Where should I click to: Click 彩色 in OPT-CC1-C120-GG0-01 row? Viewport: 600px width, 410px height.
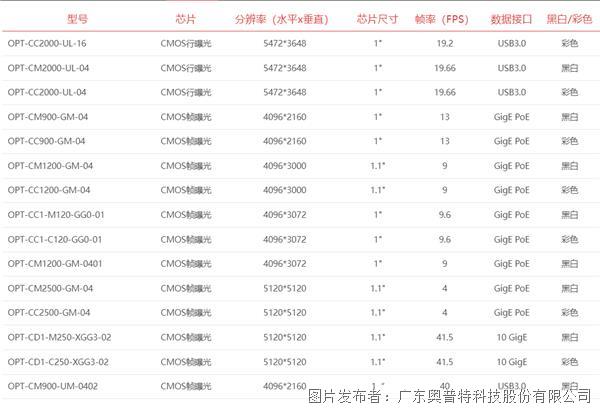pos(569,239)
